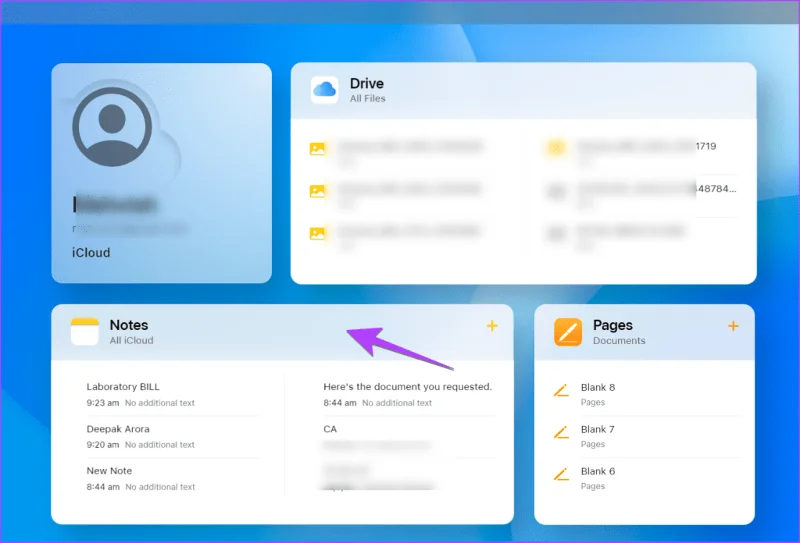This screenshot has height=543, width=800.
Task: Open the Laboratory BILL note
Action: tap(172, 394)
